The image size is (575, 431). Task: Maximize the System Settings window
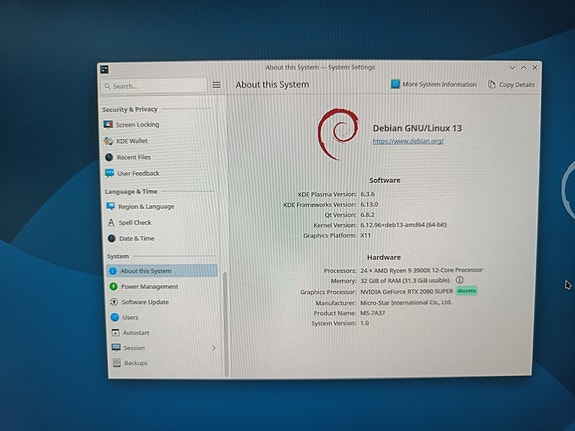coord(524,68)
